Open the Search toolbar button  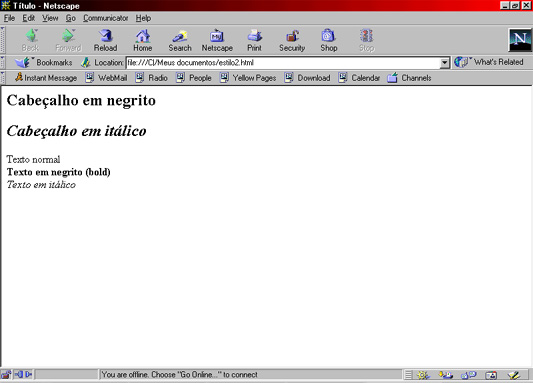click(x=180, y=40)
